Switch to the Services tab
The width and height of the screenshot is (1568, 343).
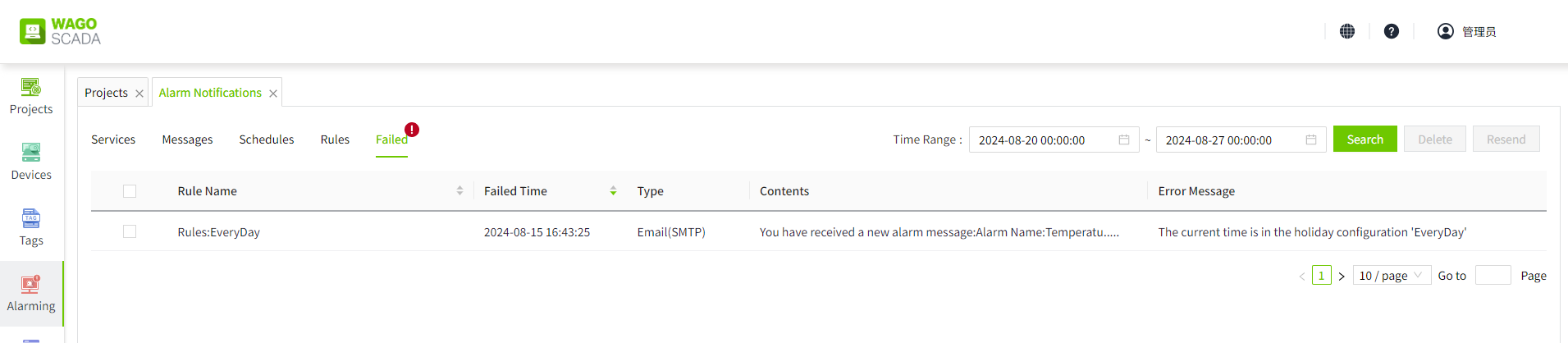point(113,139)
